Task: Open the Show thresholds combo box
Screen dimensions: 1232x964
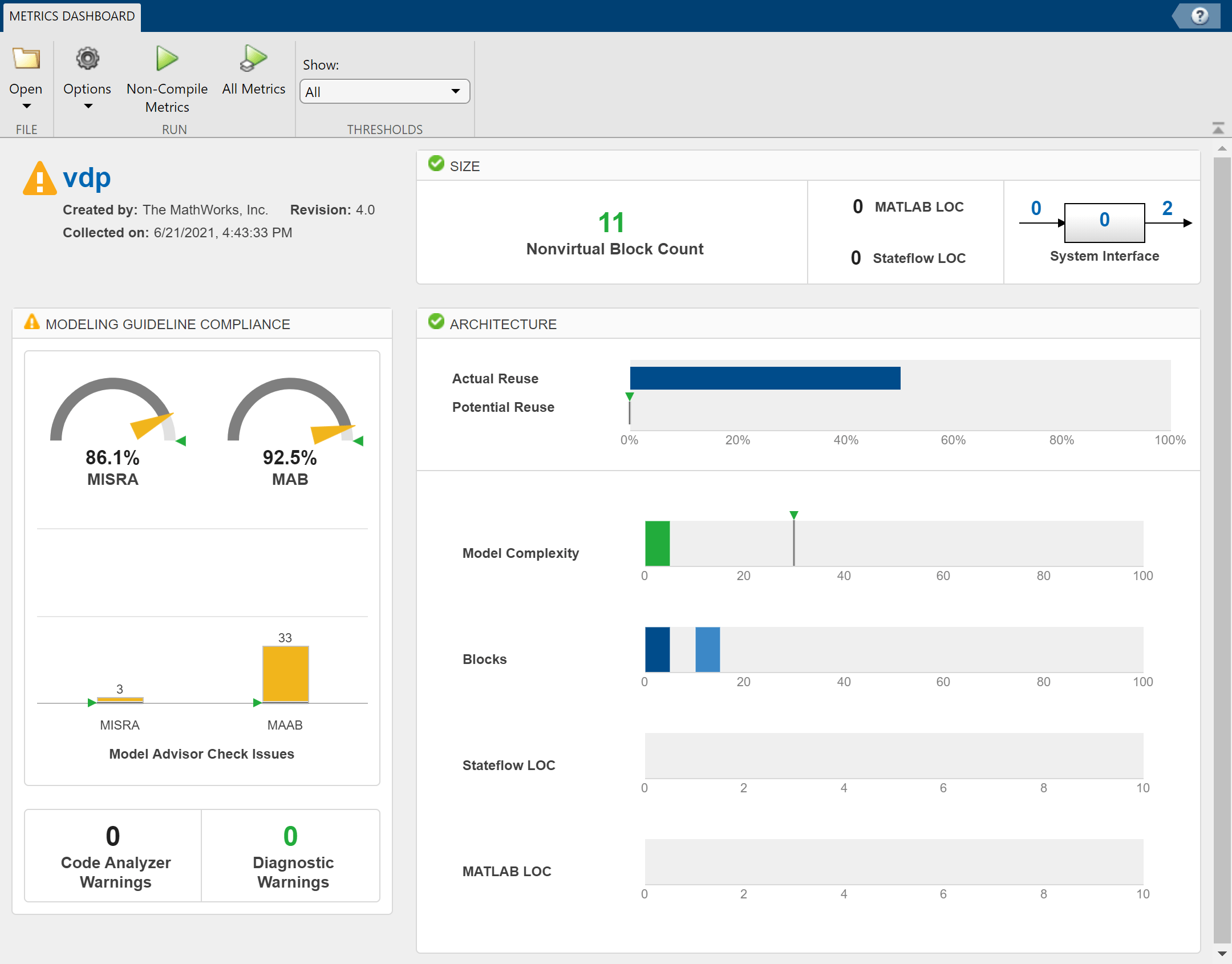Action: tap(384, 91)
